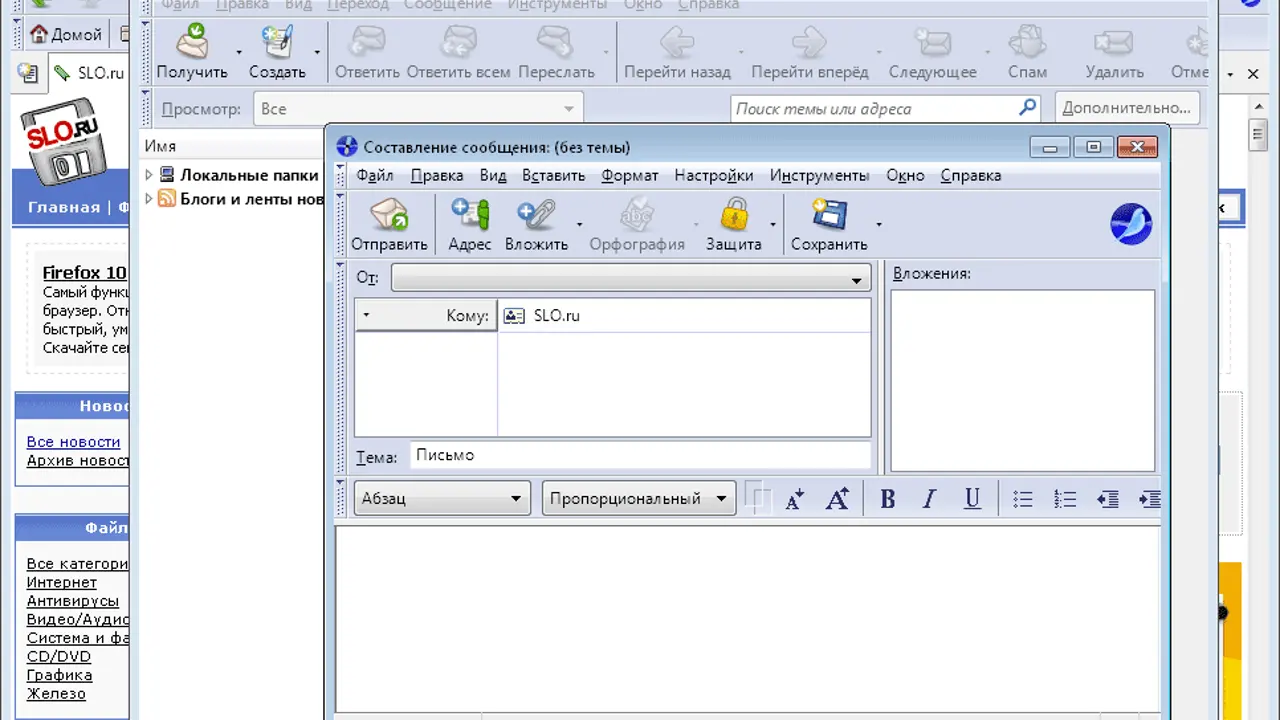1280x720 pixels.
Task: Increase font size in formatting toolbar
Action: coord(837,499)
